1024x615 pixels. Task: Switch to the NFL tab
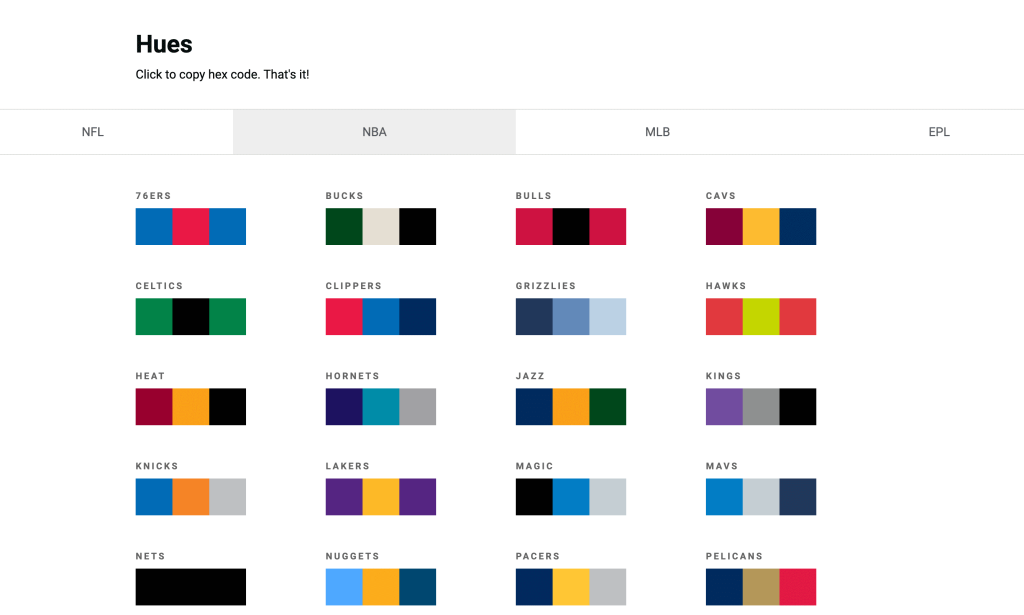point(93,132)
